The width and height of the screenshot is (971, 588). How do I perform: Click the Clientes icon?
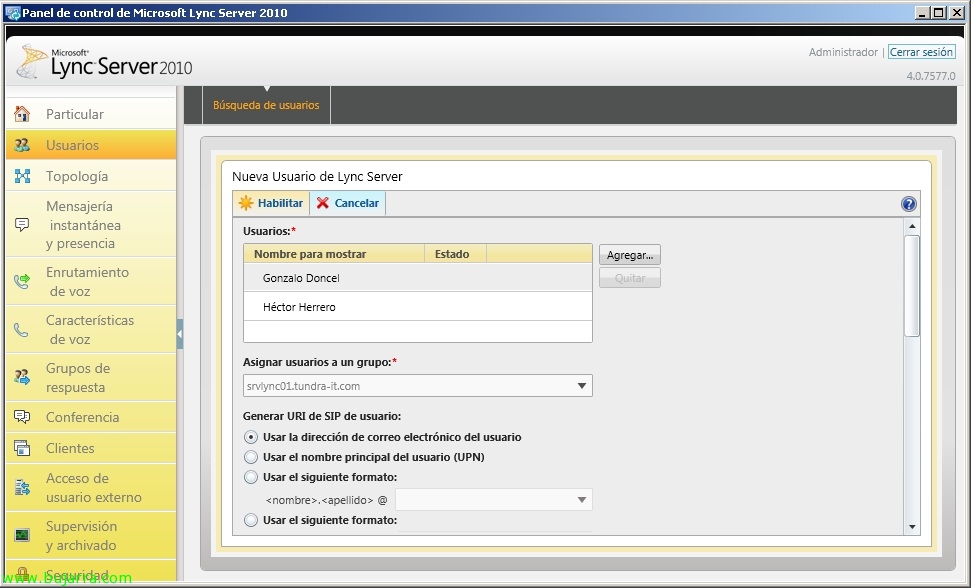pos(22,448)
